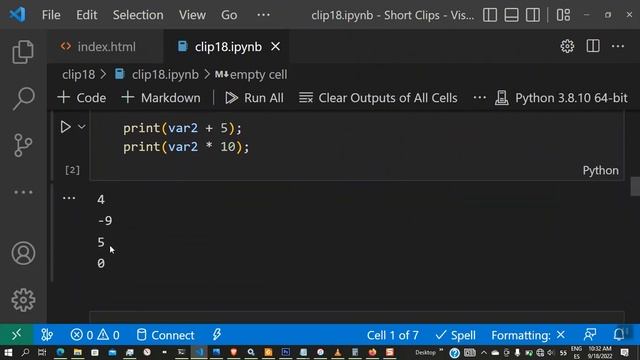Screen dimensions: 640x360
Task: Click the database Connect status item
Action: [x=165, y=336]
